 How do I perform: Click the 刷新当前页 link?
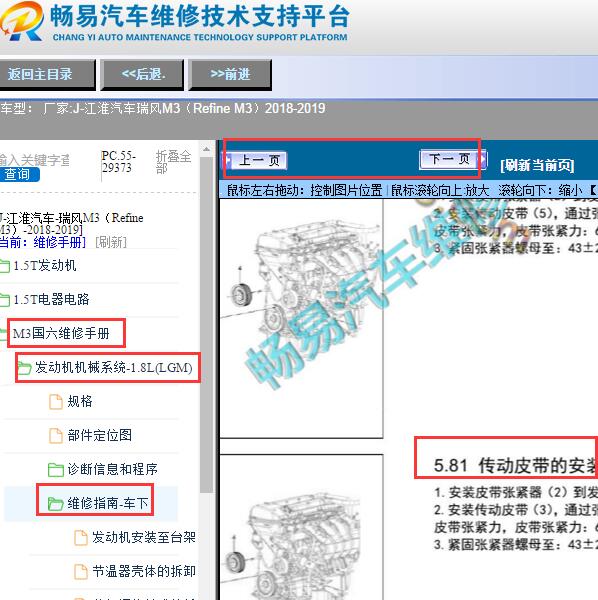tap(537, 165)
